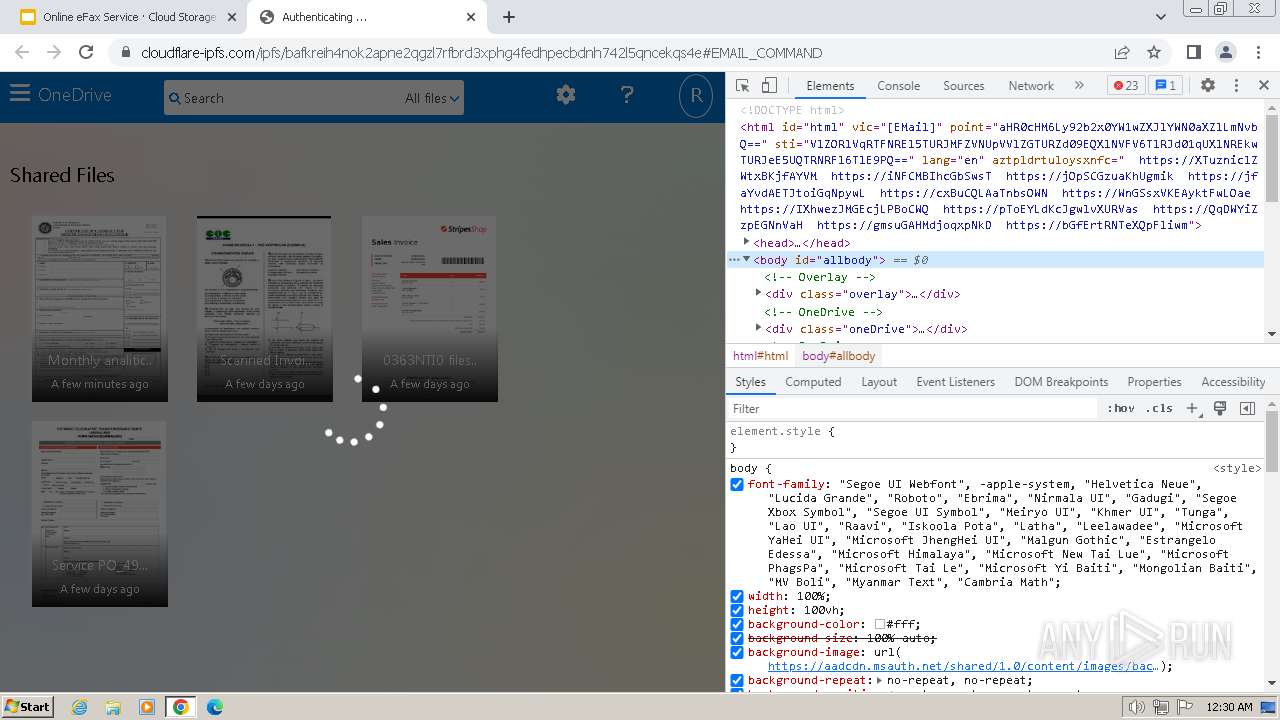Open DevTools settings gear
The width and height of the screenshot is (1280, 720).
pyautogui.click(x=1208, y=86)
